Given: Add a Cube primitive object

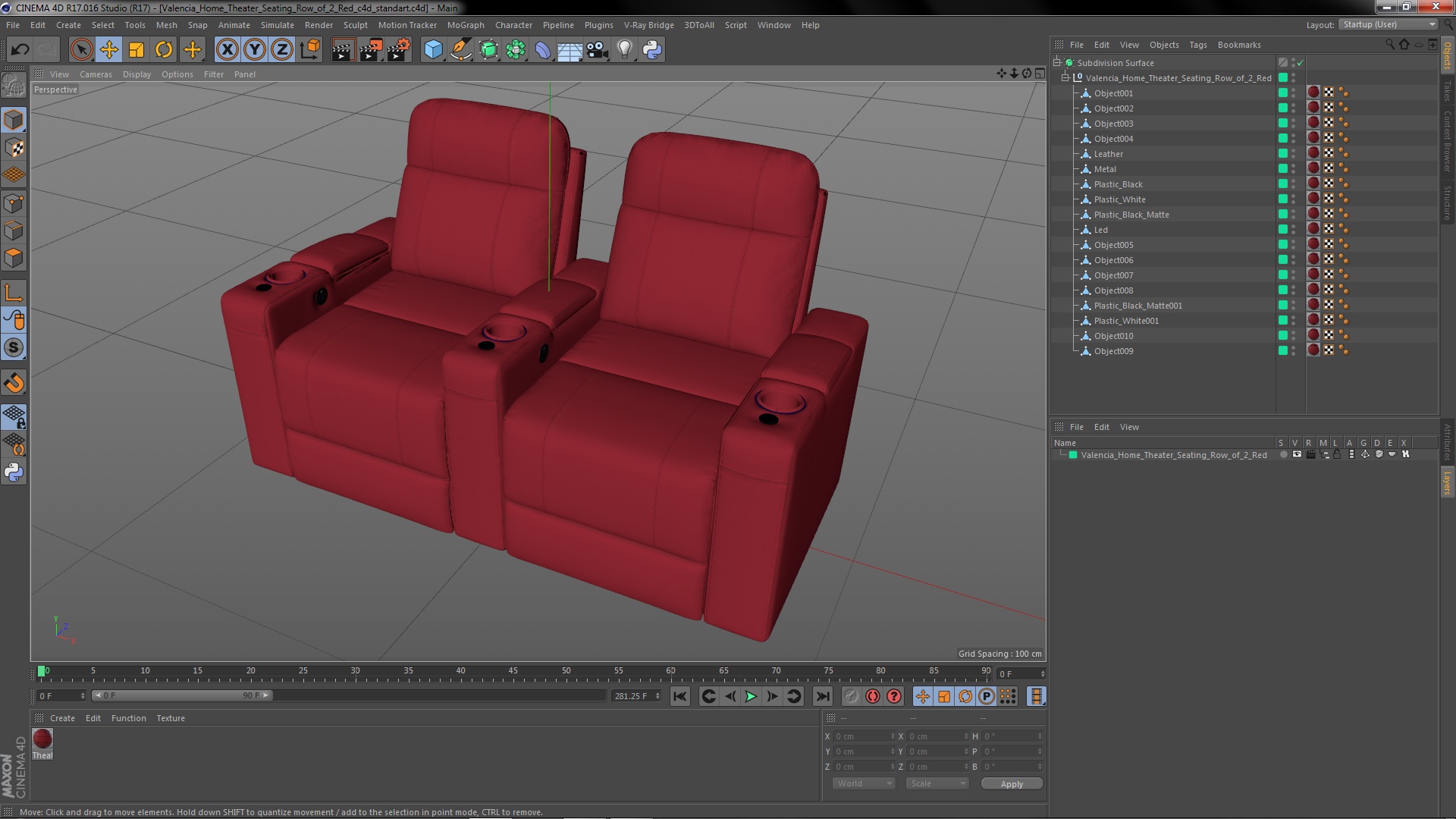Looking at the screenshot, I should pyautogui.click(x=433, y=50).
